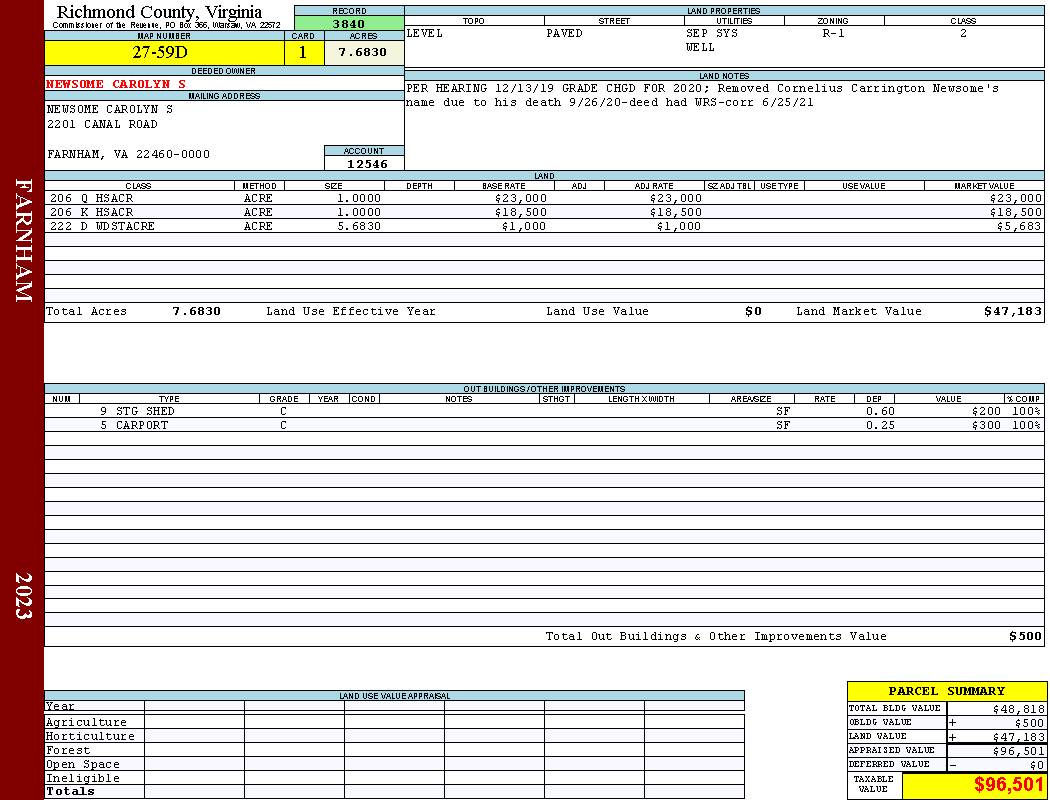The width and height of the screenshot is (1050, 800).
Task: Select map number 27-59D
Action: pyautogui.click(x=160, y=53)
